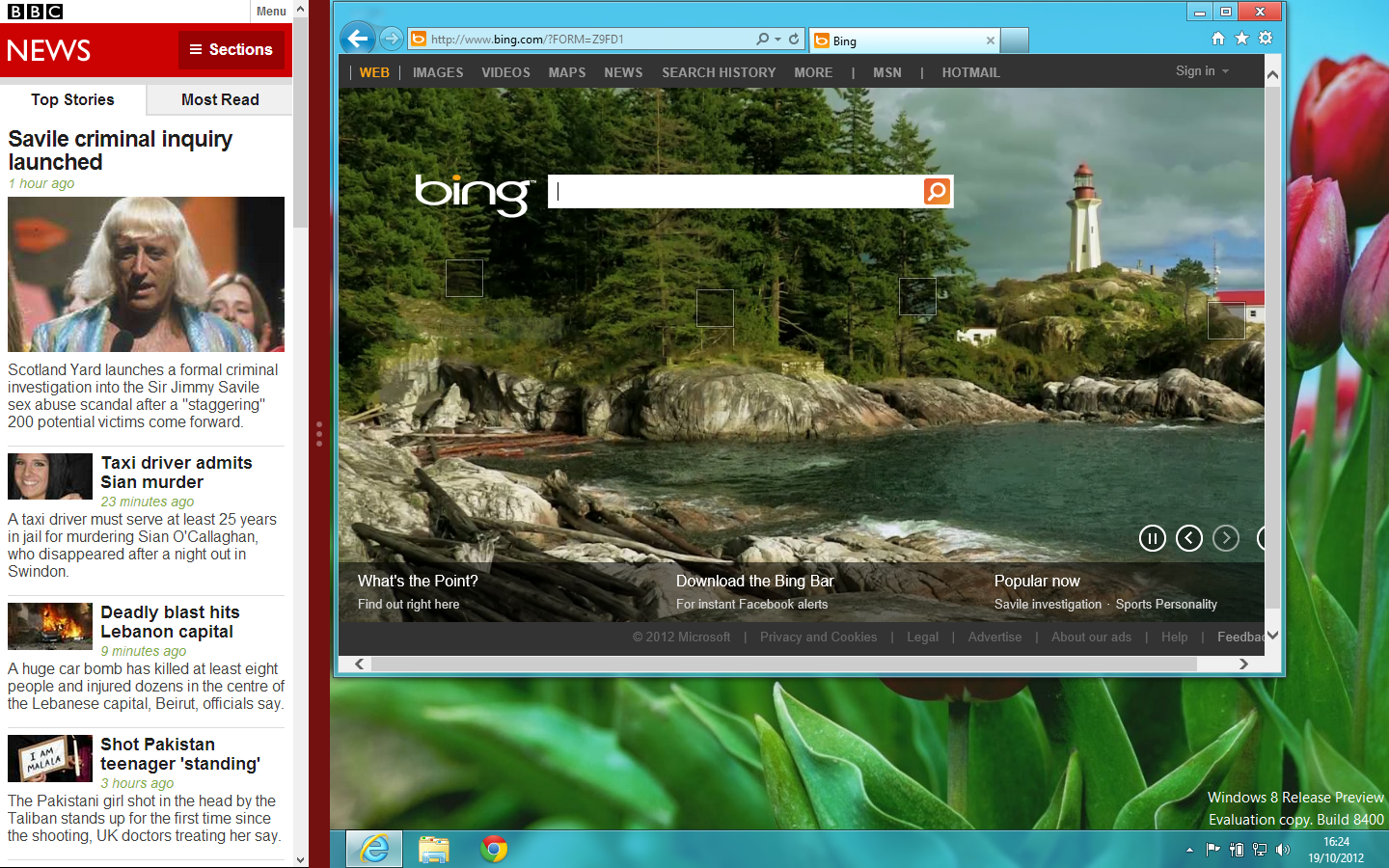Open the Savile criminal inquiry launched headline
The width and height of the screenshot is (1389, 868).
coord(120,150)
